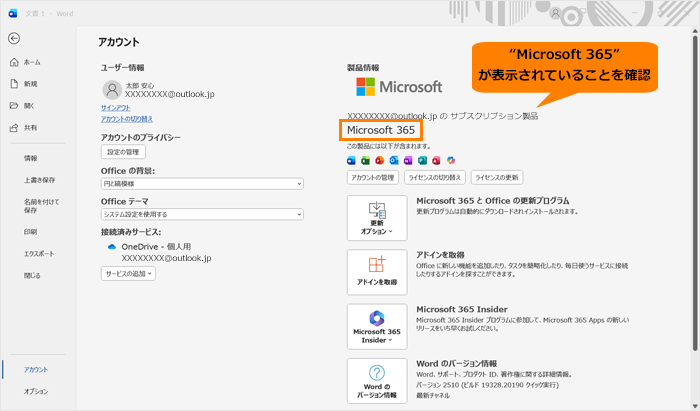Click the user name 太郎 安心

pyautogui.click(x=139, y=85)
